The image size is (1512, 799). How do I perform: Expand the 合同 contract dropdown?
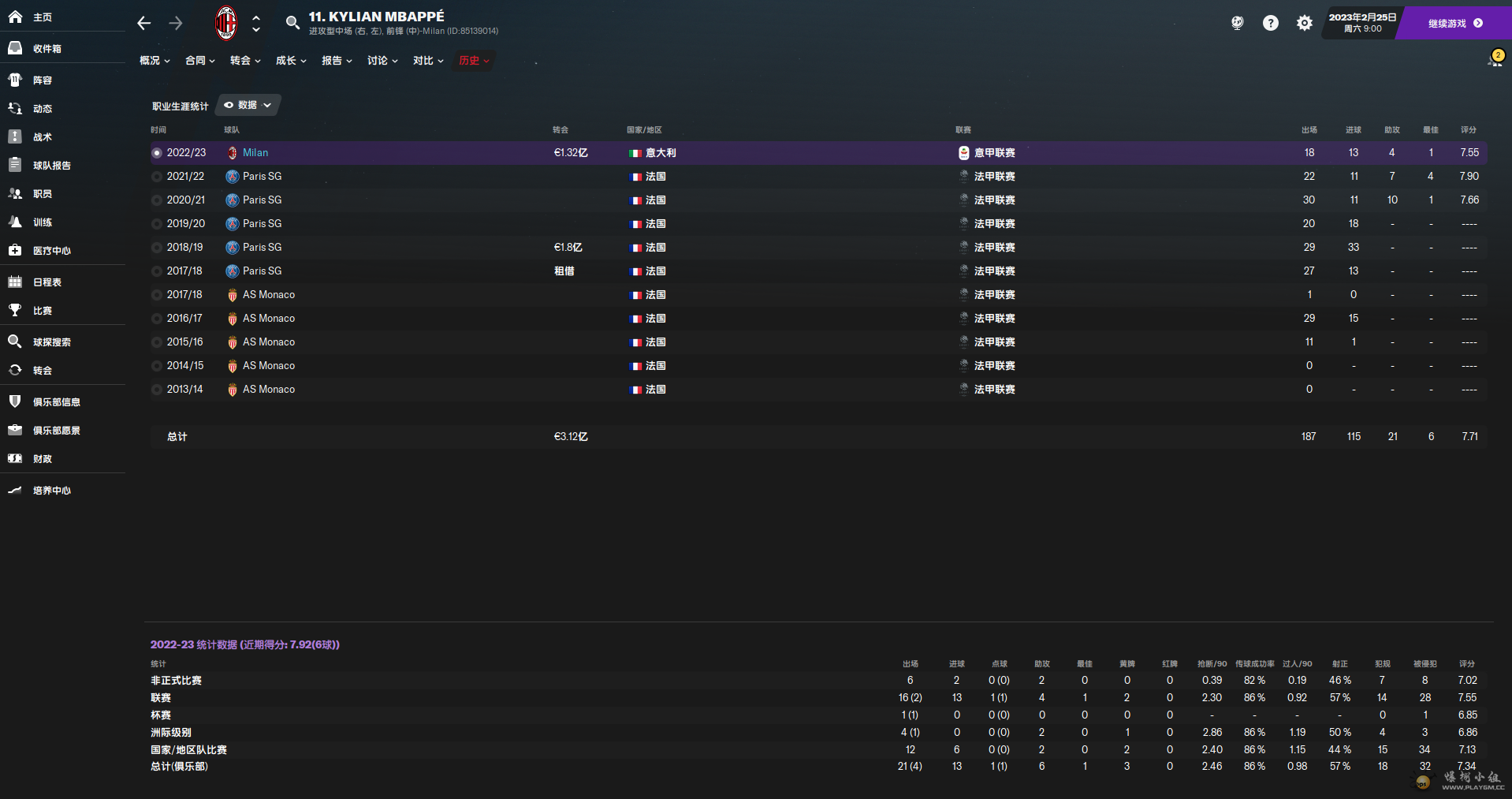coord(200,61)
